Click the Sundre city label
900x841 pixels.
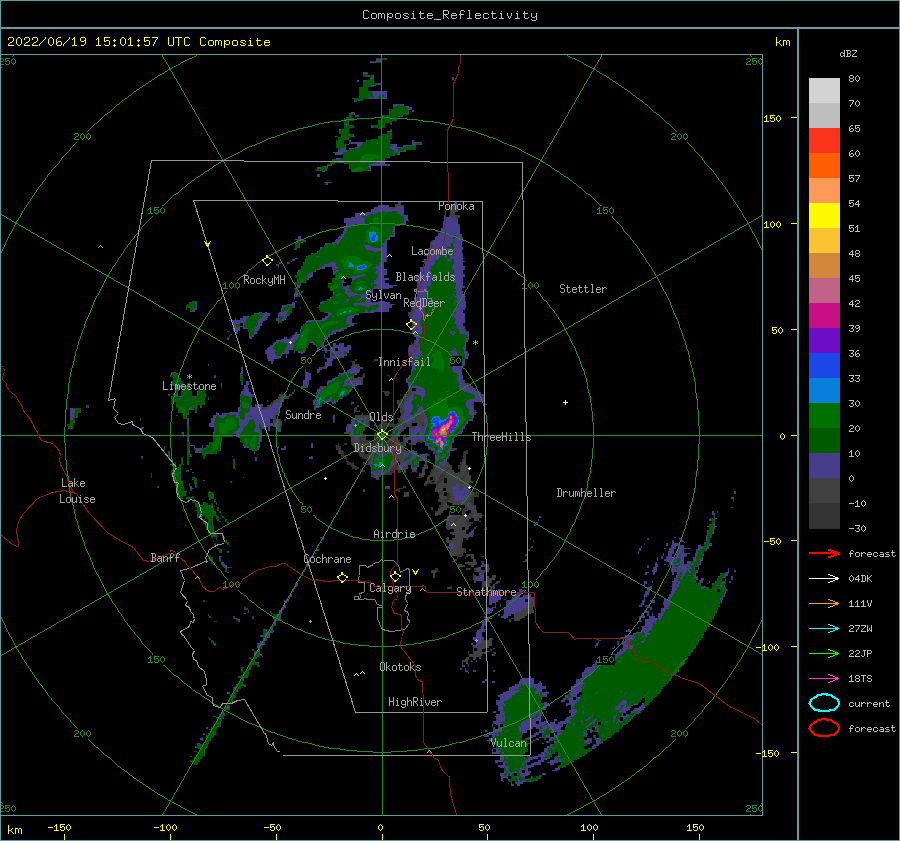tap(303, 415)
